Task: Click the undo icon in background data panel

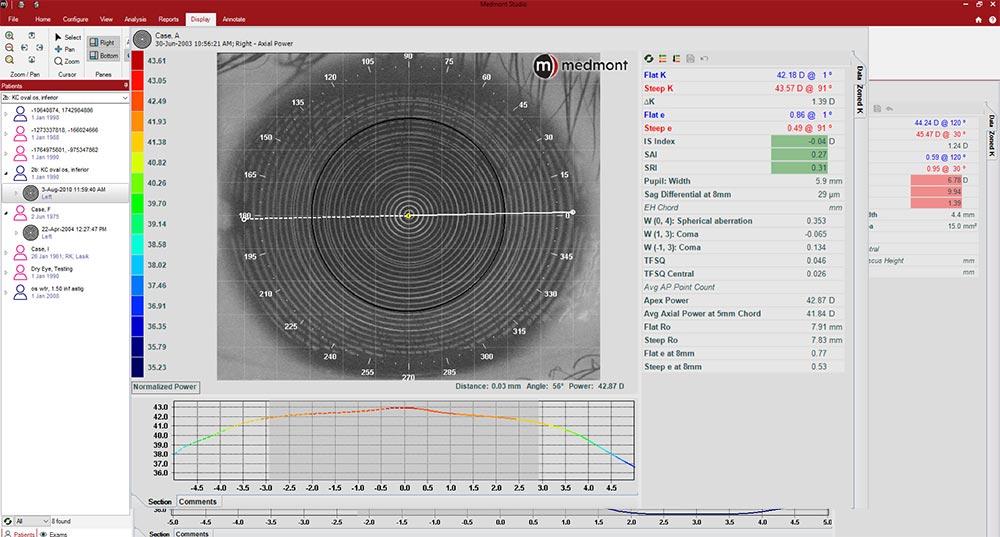Action: 890,109
